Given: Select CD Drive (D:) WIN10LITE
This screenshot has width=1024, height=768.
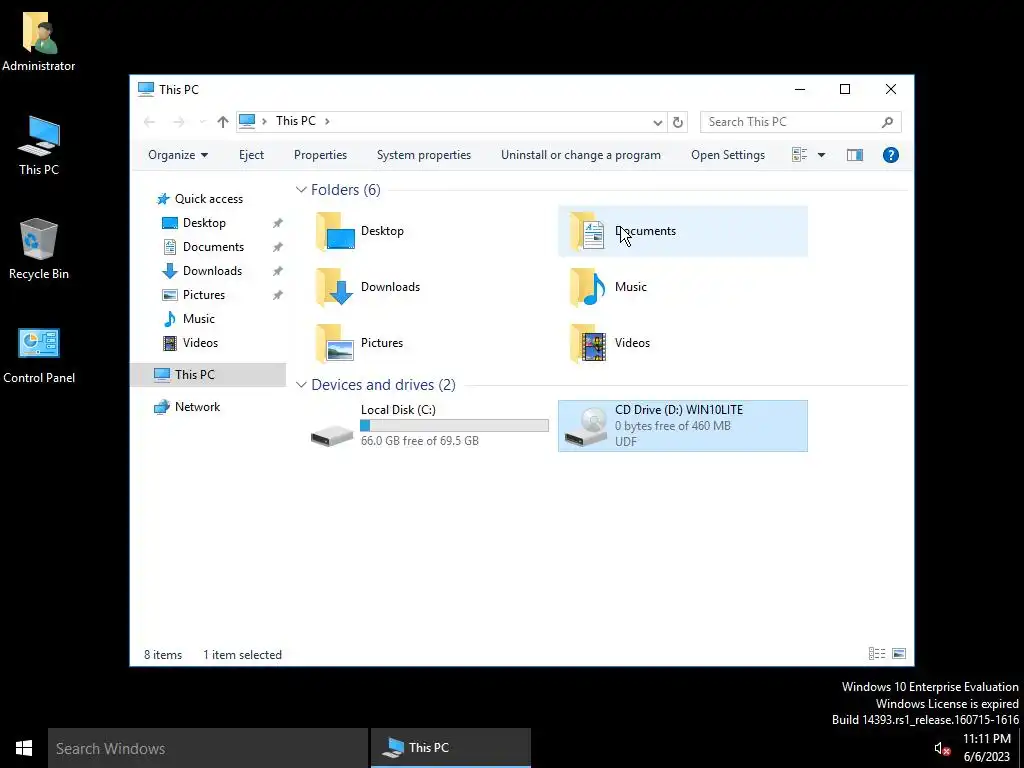Looking at the screenshot, I should pyautogui.click(x=682, y=426).
